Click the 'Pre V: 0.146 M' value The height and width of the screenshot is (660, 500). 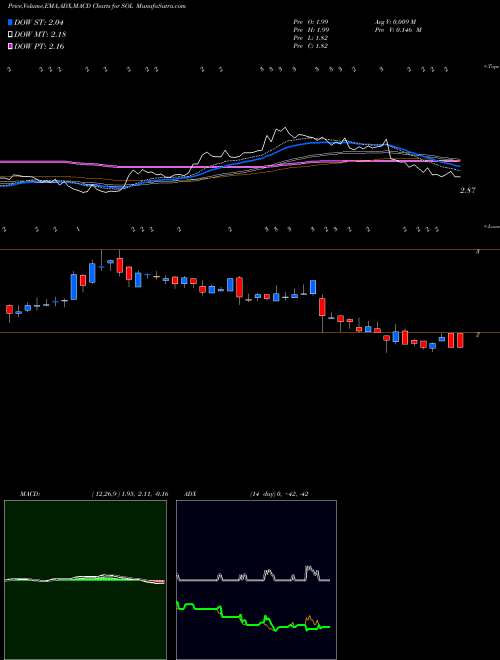[x=398, y=30]
